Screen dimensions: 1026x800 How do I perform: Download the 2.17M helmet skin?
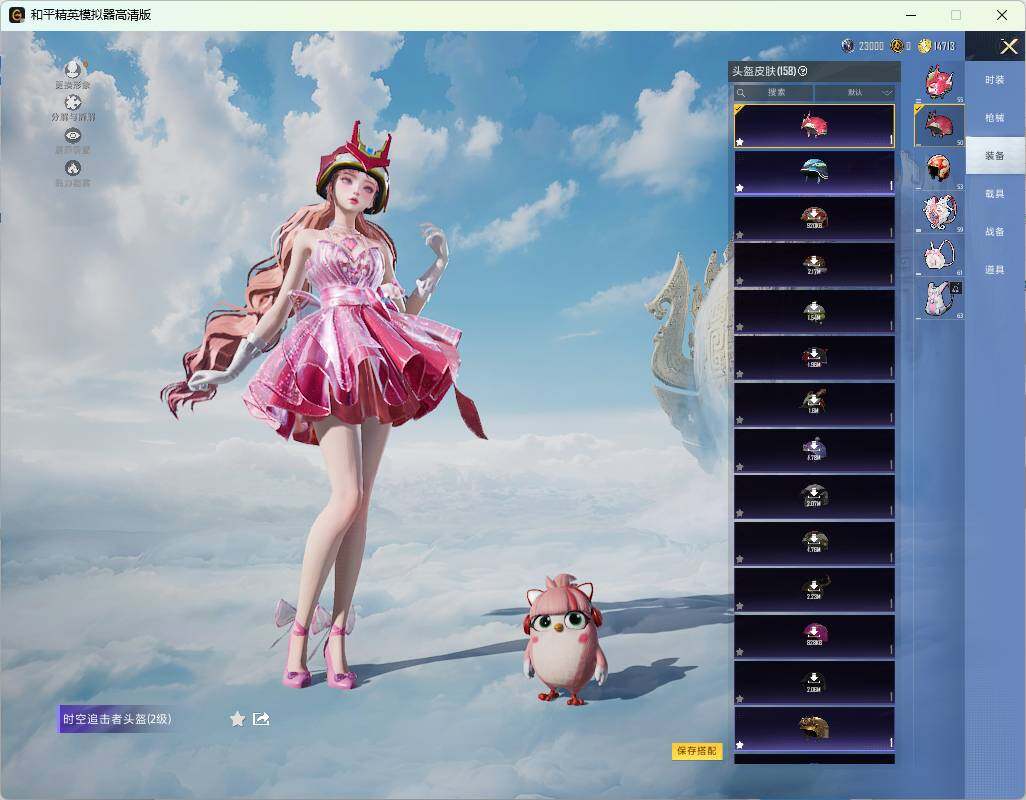coord(814,264)
